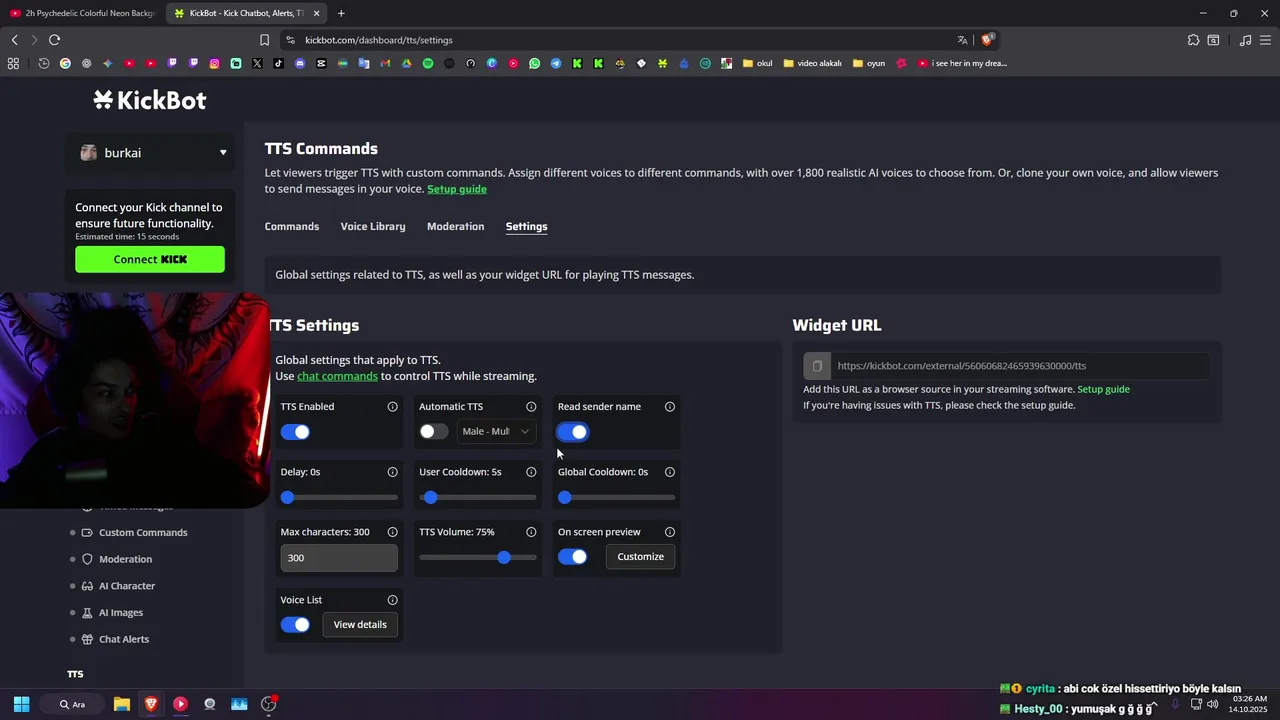Open Windows Start menu
This screenshot has width=1280, height=720.
(x=21, y=704)
